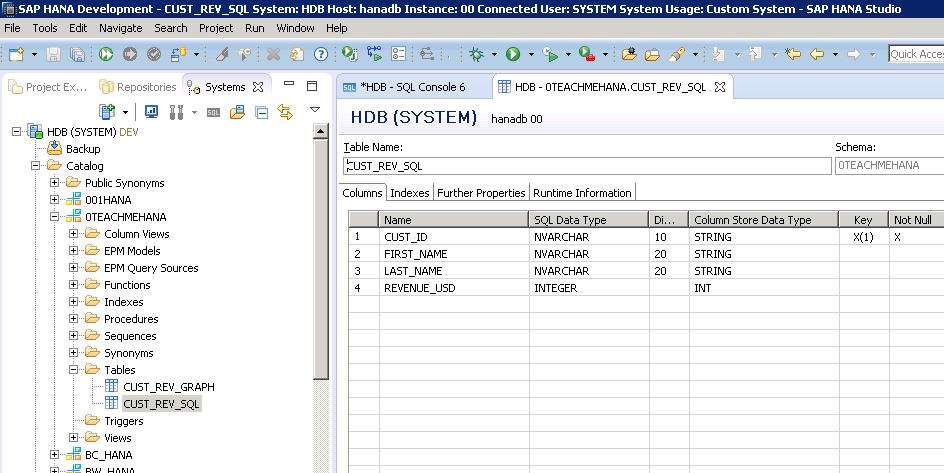Image resolution: width=944 pixels, height=473 pixels.
Task: Click the checklist options toolbar icon
Action: pos(398,54)
